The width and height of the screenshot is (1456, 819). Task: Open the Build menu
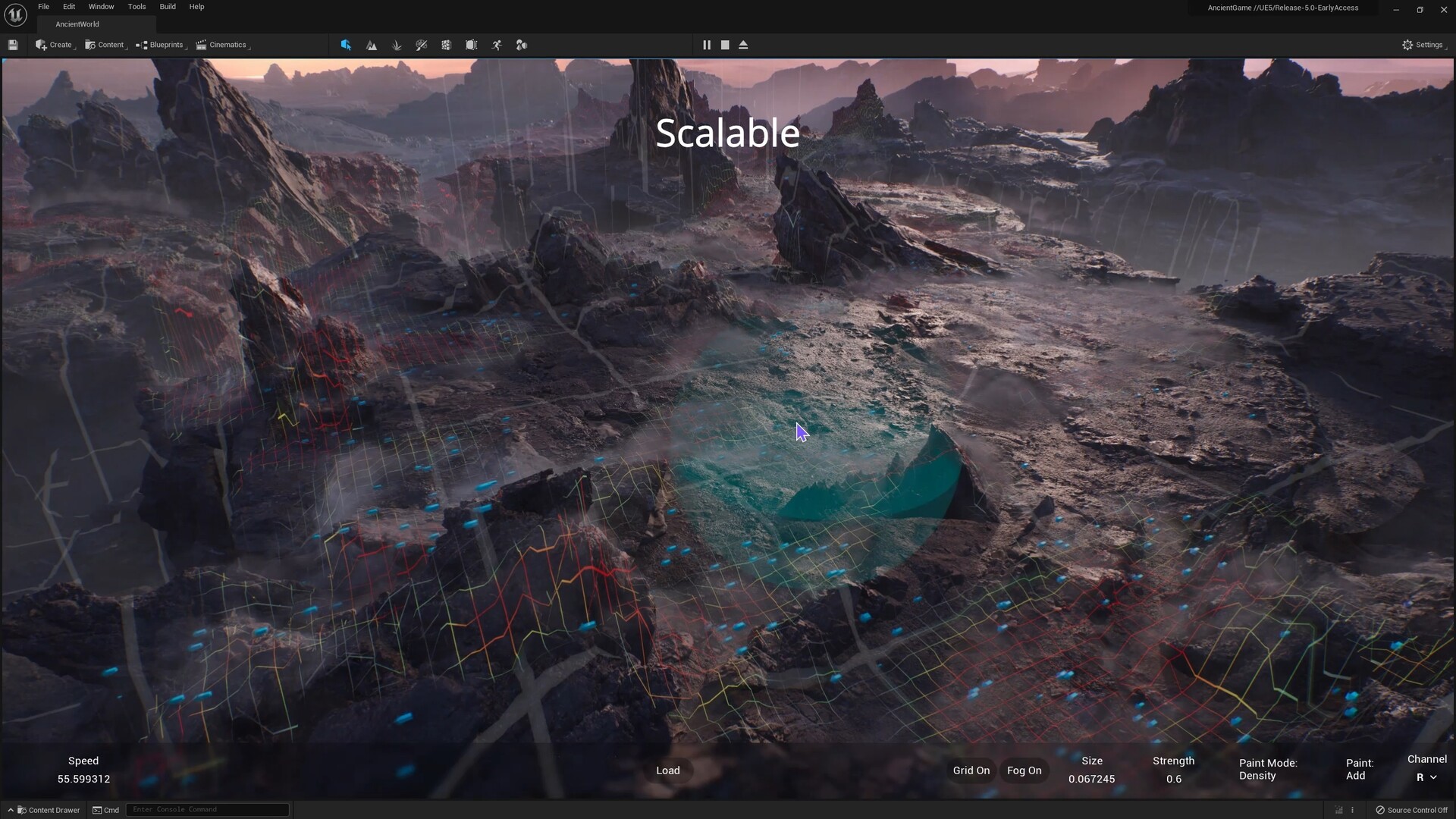167,7
